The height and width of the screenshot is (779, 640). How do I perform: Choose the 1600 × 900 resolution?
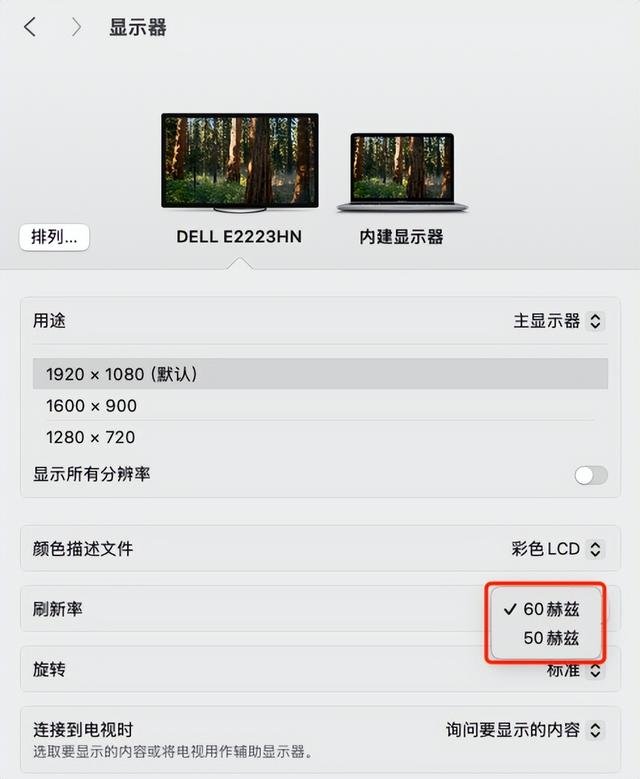point(320,405)
